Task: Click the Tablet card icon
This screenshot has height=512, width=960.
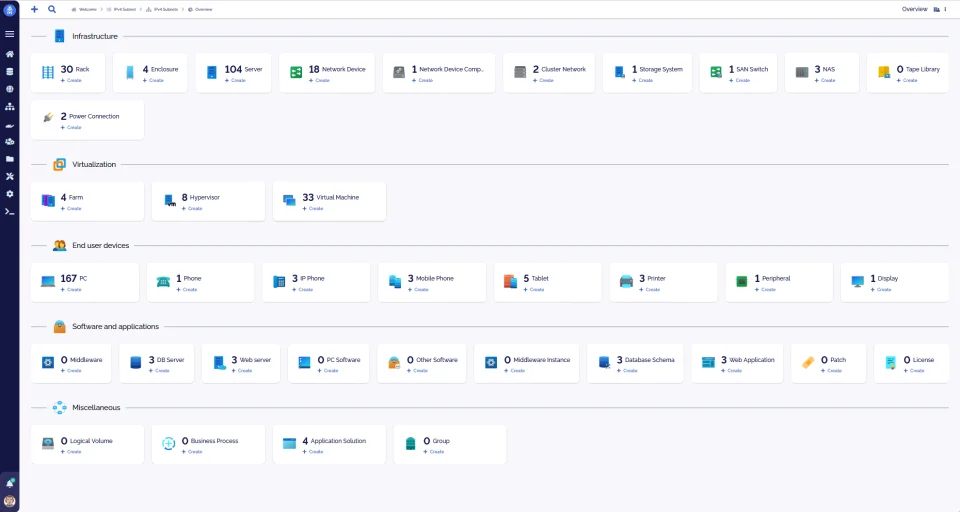Action: pos(511,282)
